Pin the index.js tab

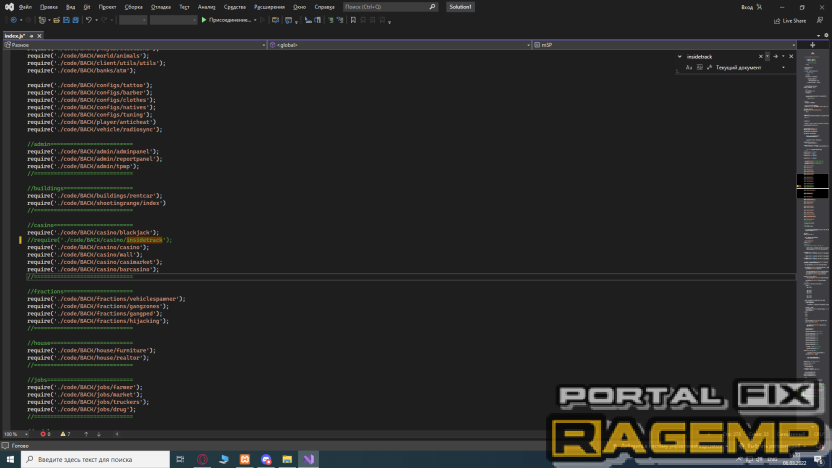31,36
